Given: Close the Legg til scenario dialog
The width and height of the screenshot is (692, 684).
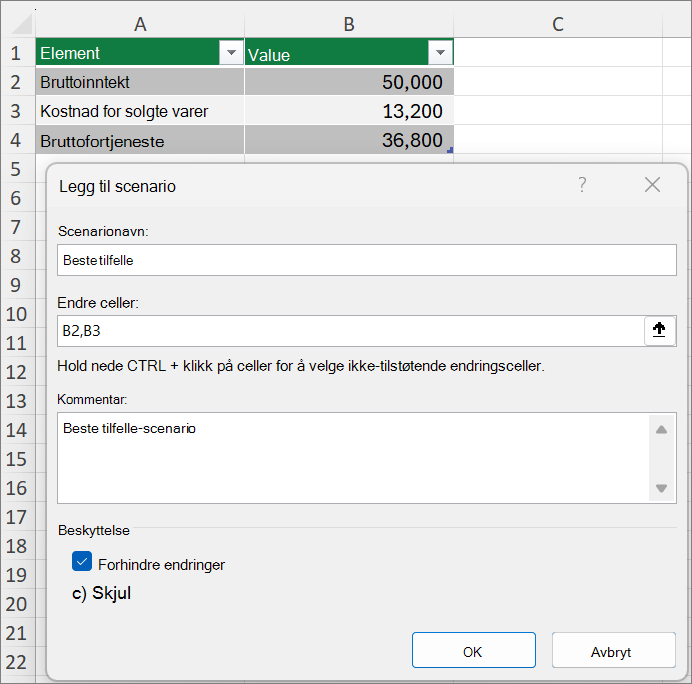Looking at the screenshot, I should (x=652, y=184).
